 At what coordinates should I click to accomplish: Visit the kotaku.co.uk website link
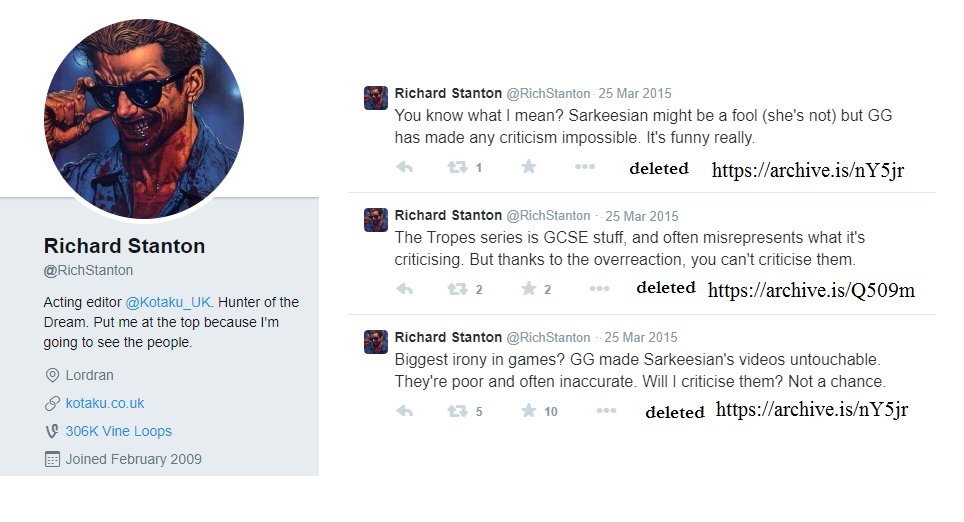point(105,403)
